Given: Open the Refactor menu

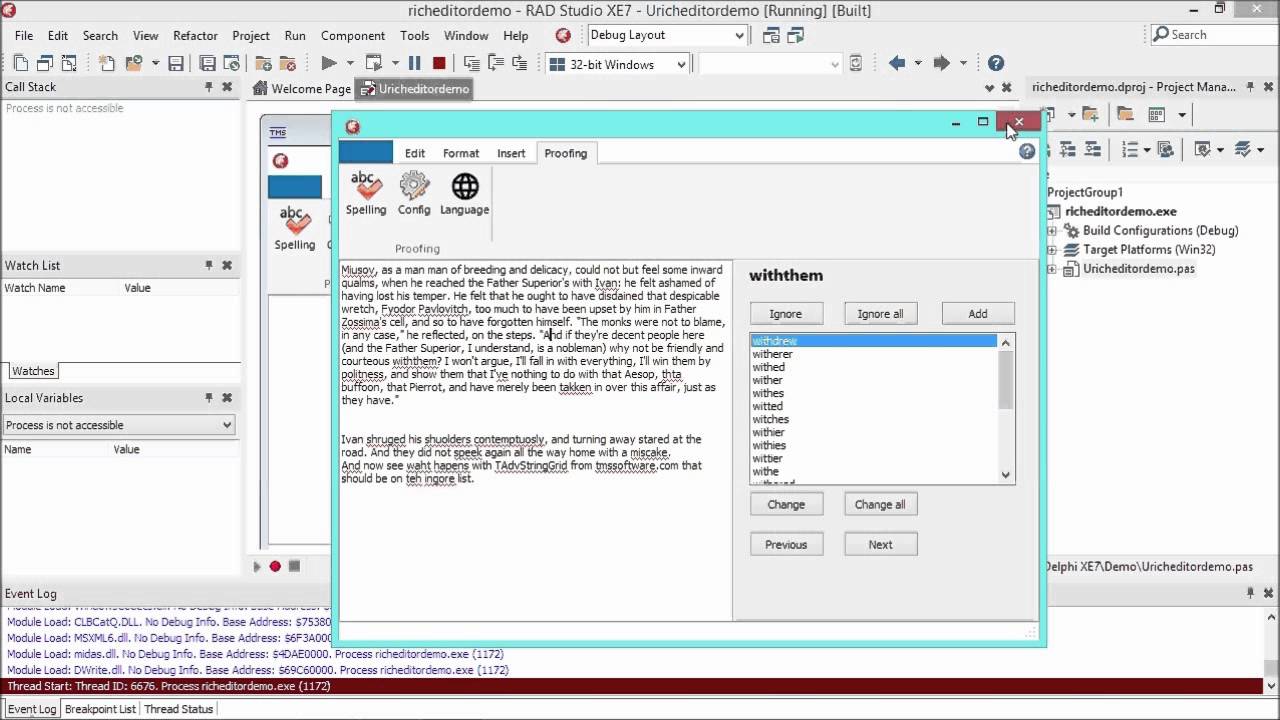Looking at the screenshot, I should pos(195,35).
